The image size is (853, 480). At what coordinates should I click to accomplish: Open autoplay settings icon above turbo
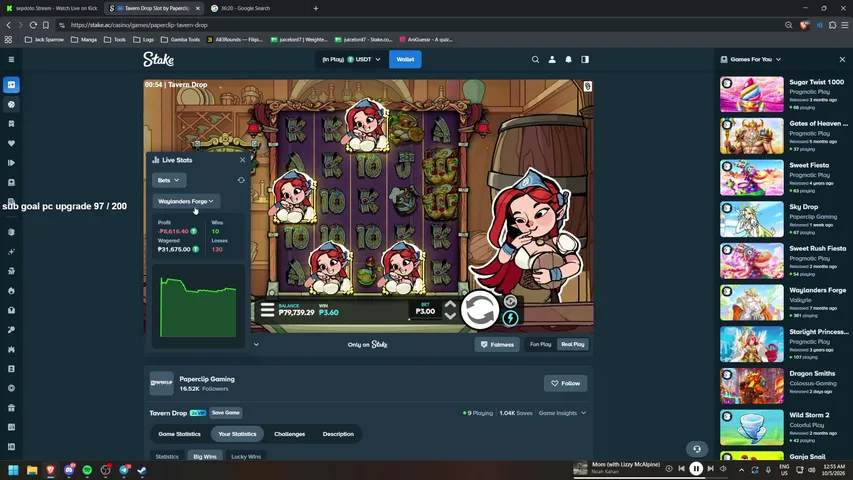pyautogui.click(x=510, y=301)
